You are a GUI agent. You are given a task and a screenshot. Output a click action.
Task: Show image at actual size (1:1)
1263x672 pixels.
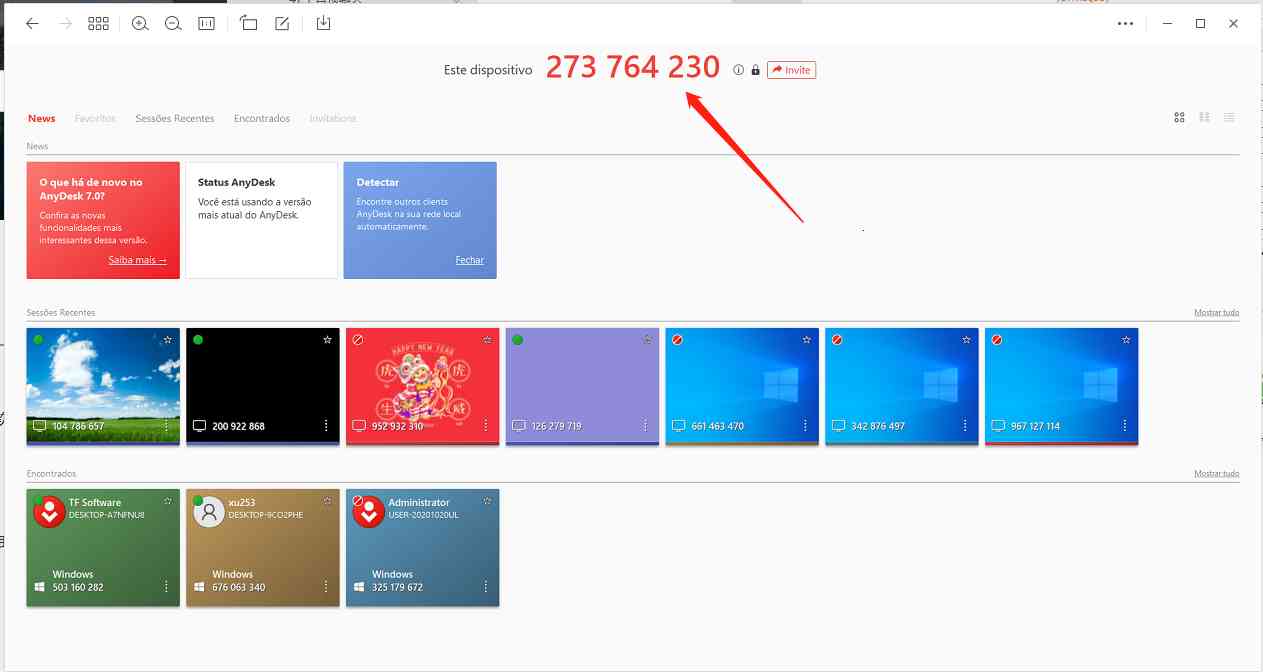coord(207,23)
